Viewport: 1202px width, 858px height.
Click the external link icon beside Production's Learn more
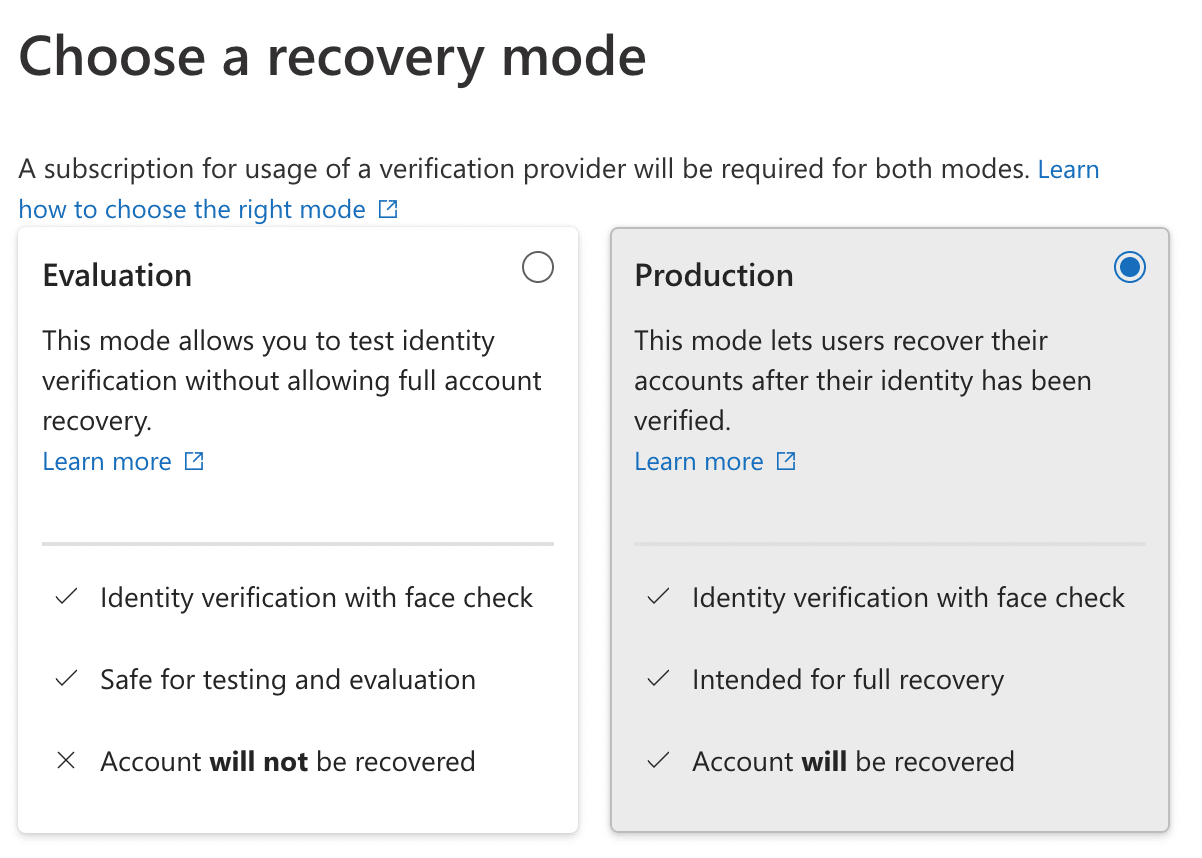787,461
